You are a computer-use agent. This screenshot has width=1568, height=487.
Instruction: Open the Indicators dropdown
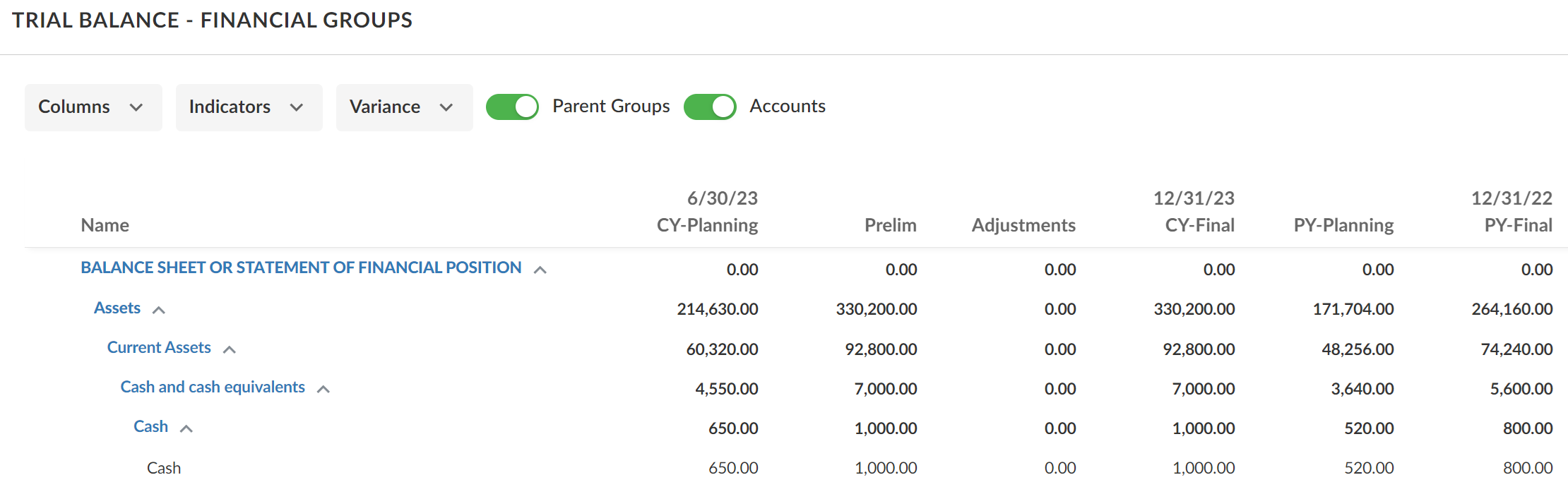249,107
